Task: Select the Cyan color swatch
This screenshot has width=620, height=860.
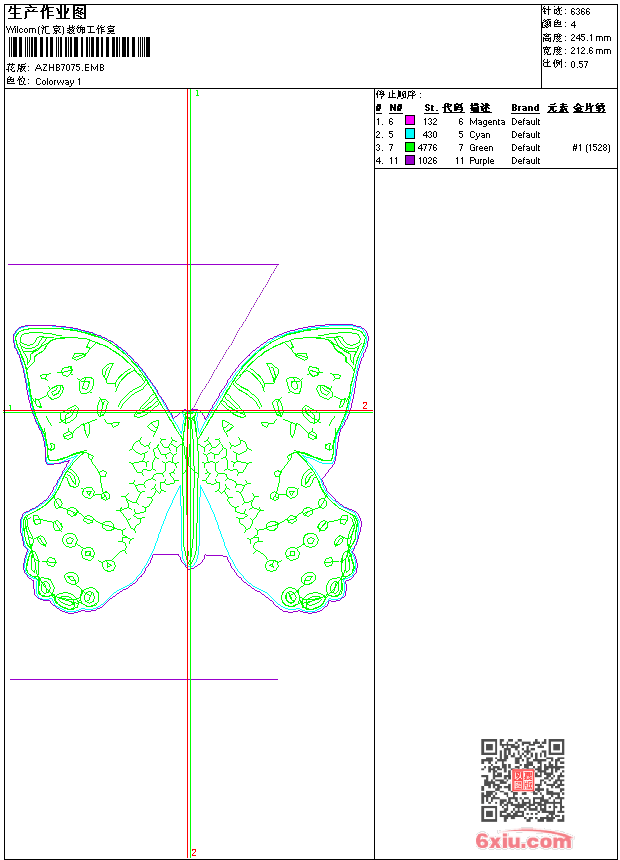Action: [410, 134]
